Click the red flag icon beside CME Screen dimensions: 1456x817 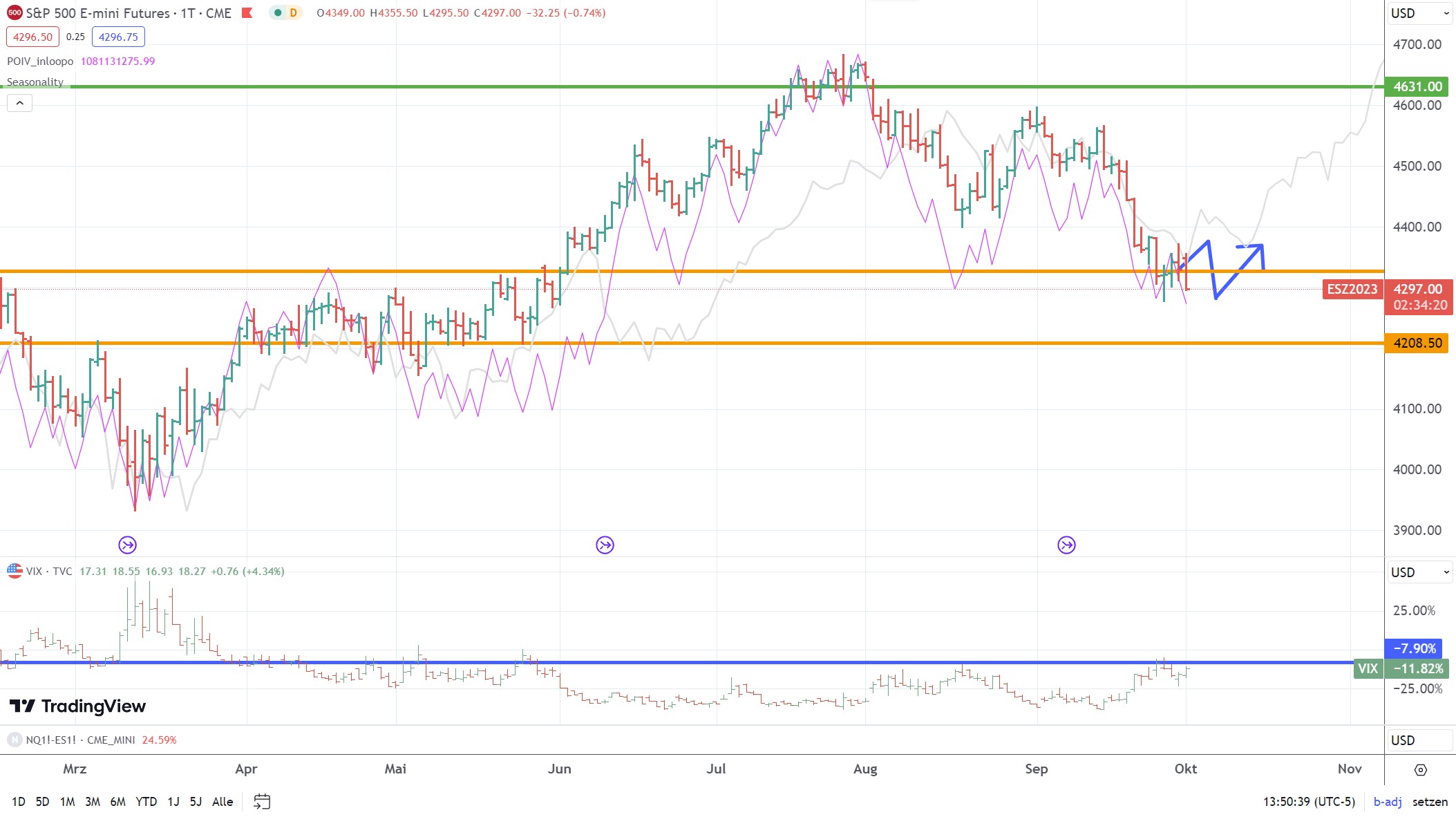(247, 13)
